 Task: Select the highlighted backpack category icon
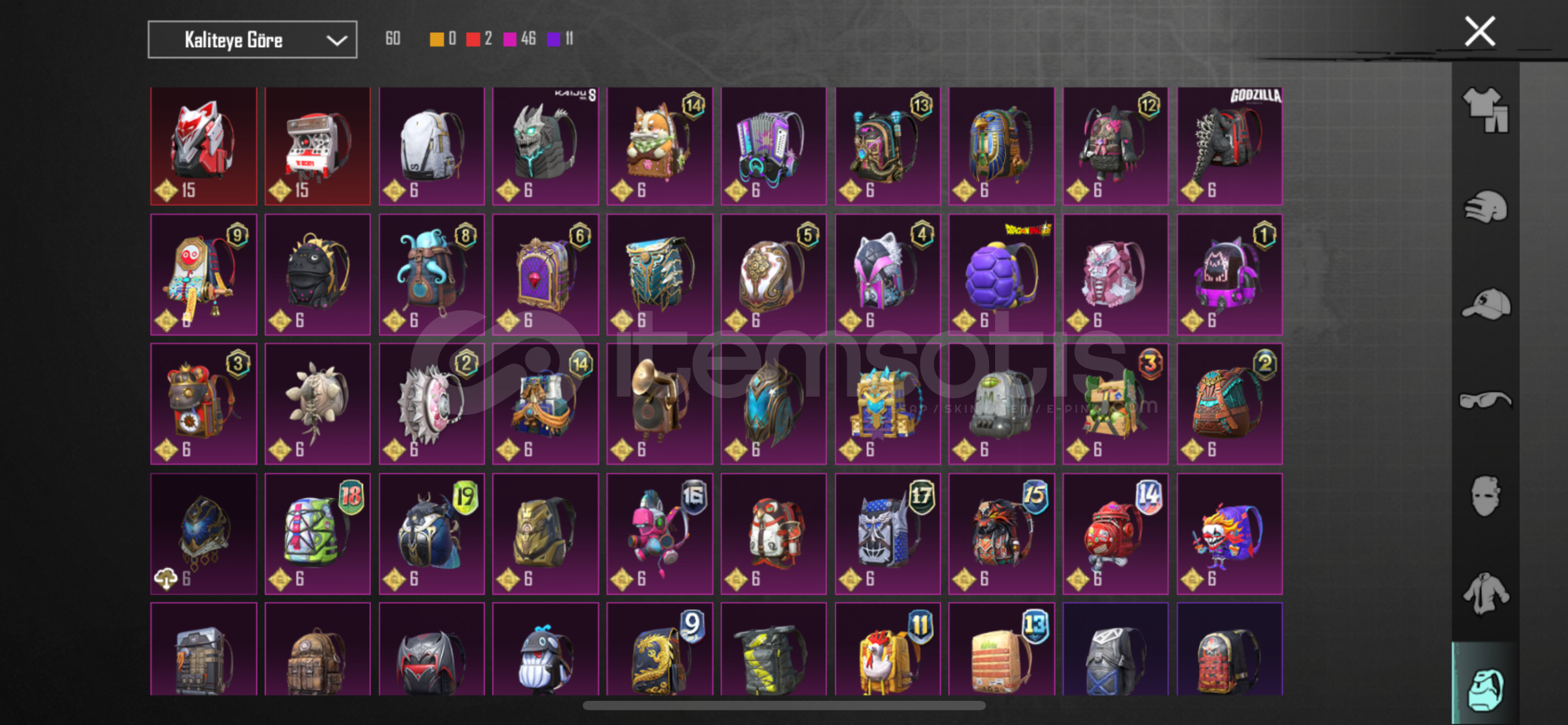[x=1485, y=689]
